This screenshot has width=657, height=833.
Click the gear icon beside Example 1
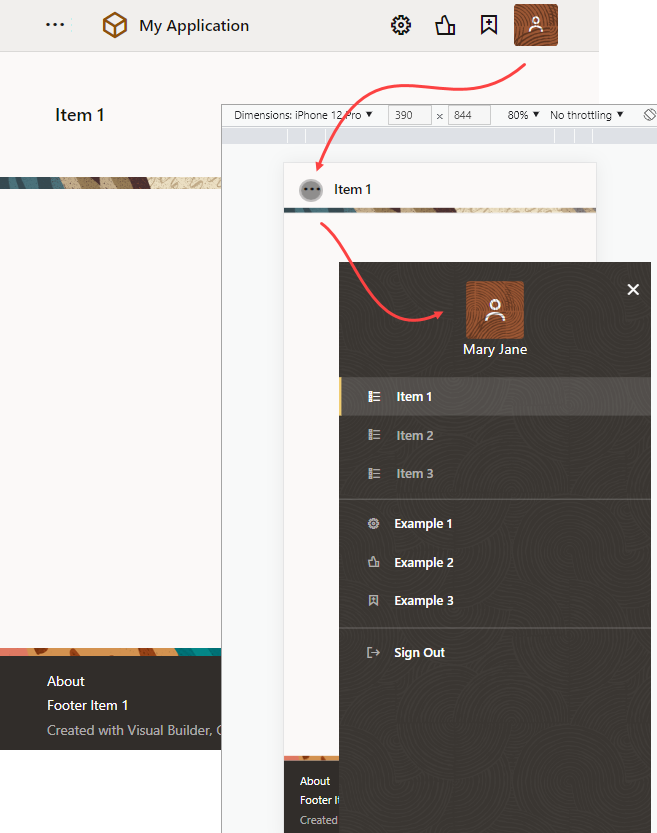[x=374, y=523]
